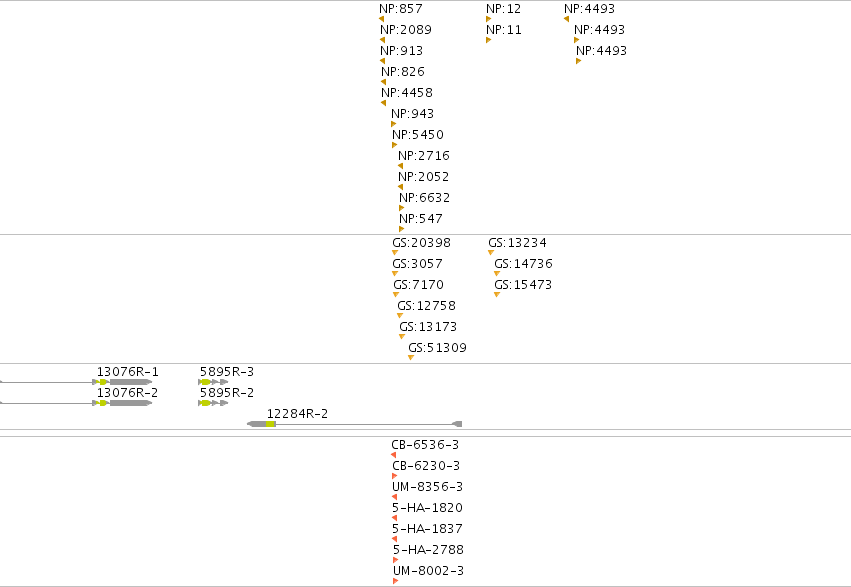Viewport: 851px width, 587px height.
Task: Select the GS:15473 insertion label
Action: pyautogui.click(x=523, y=285)
